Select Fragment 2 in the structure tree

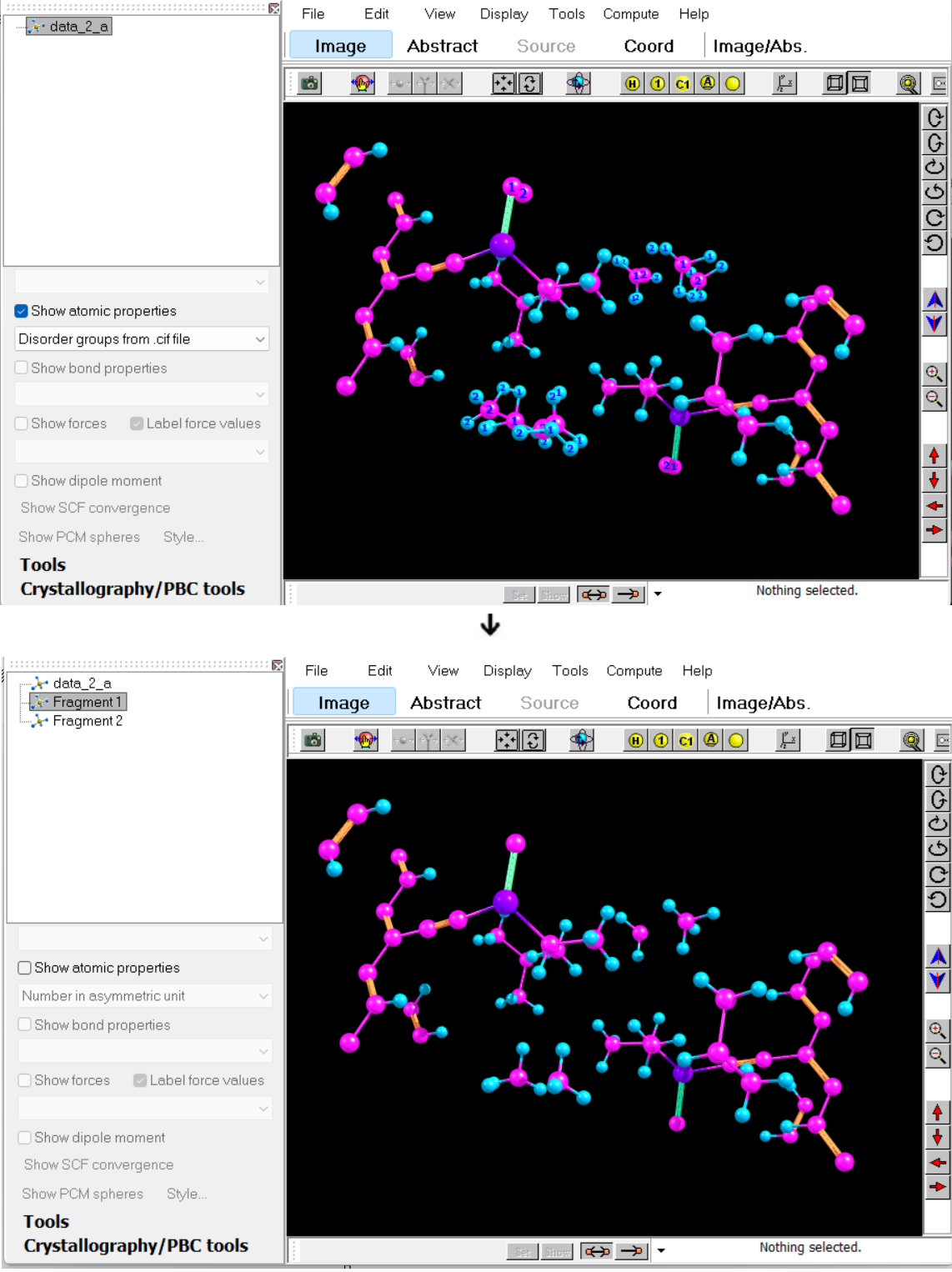pyautogui.click(x=88, y=721)
